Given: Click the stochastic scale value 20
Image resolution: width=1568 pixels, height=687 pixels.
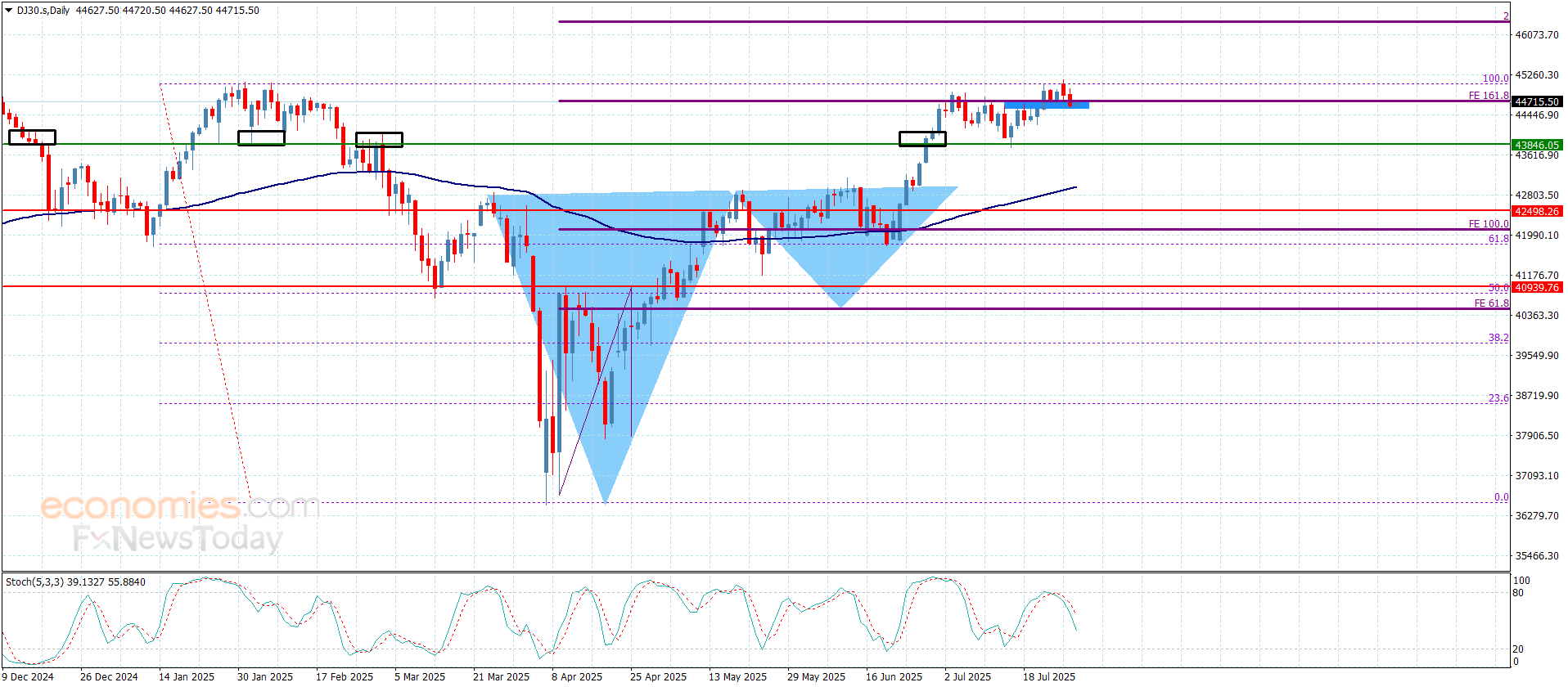Looking at the screenshot, I should pyautogui.click(x=1518, y=649).
